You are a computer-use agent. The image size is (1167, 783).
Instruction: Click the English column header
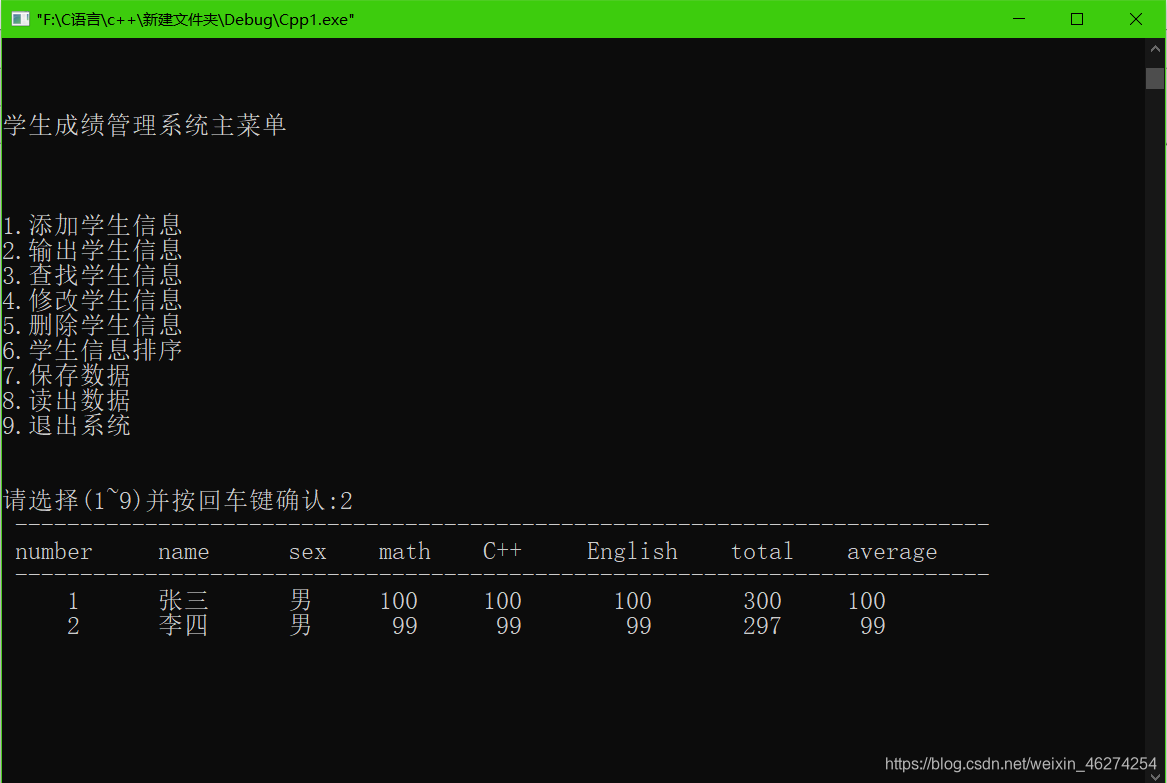pyautogui.click(x=632, y=552)
